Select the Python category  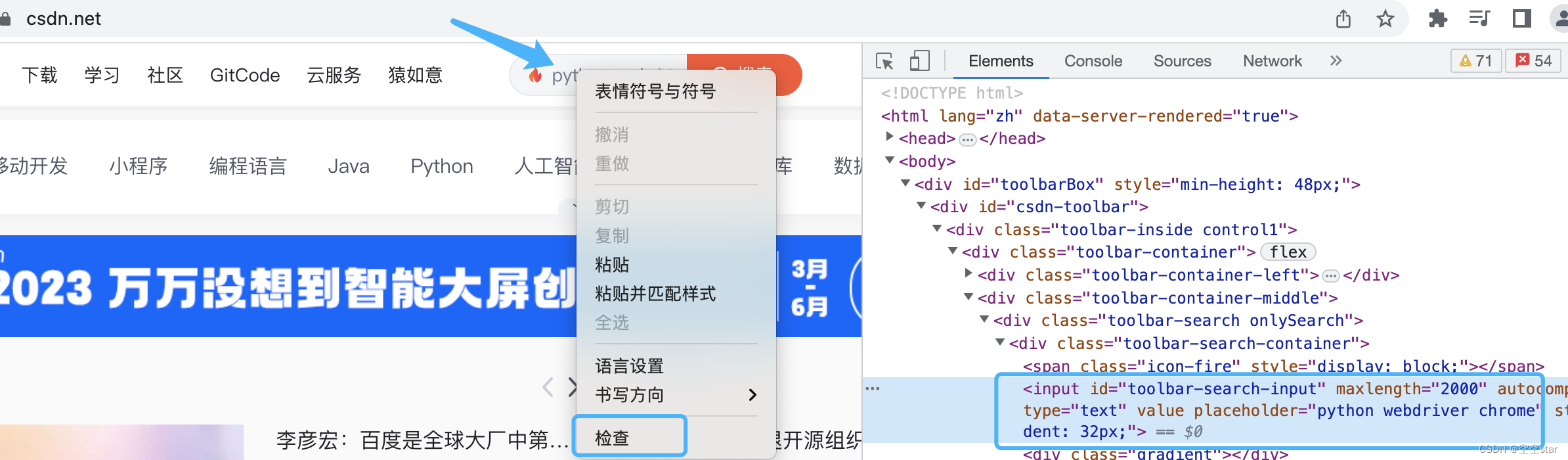pyautogui.click(x=442, y=166)
